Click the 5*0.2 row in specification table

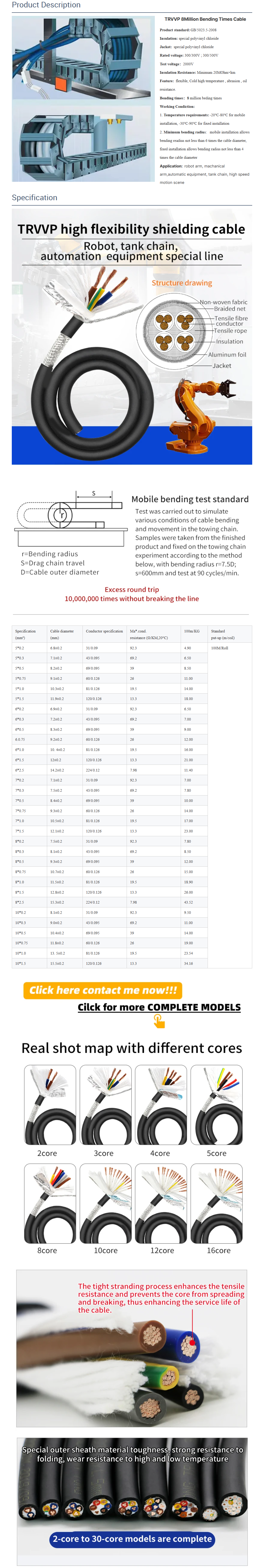click(132, 648)
